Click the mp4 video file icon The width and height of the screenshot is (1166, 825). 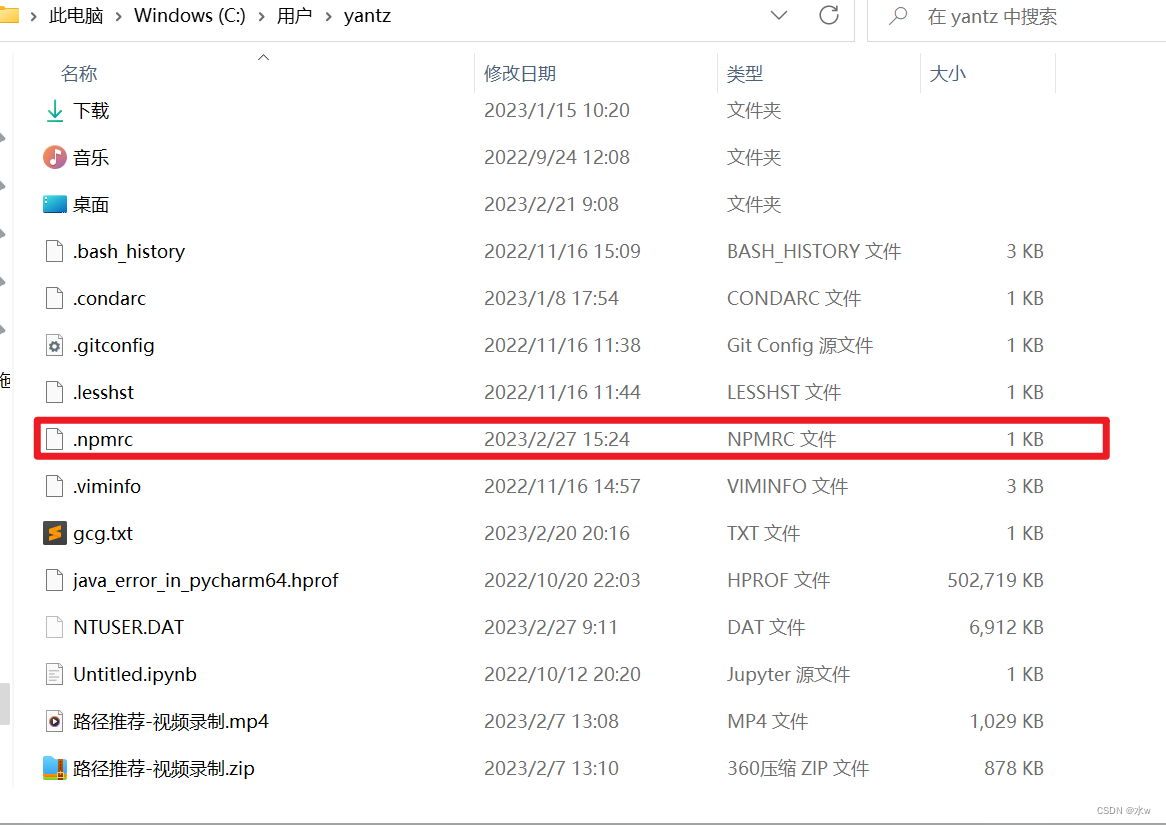click(x=54, y=721)
